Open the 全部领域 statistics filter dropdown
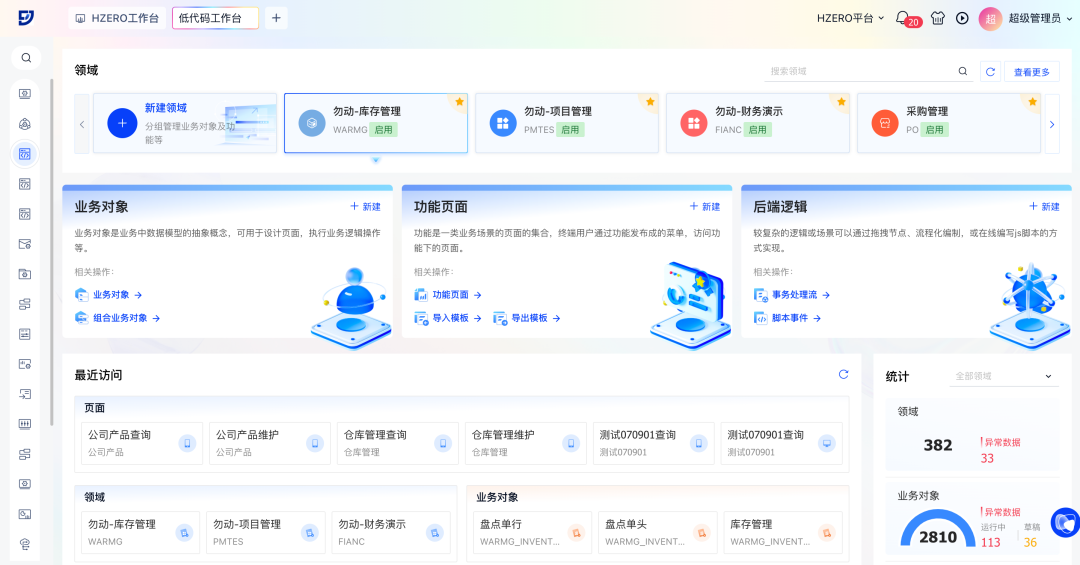 pyautogui.click(x=1003, y=376)
